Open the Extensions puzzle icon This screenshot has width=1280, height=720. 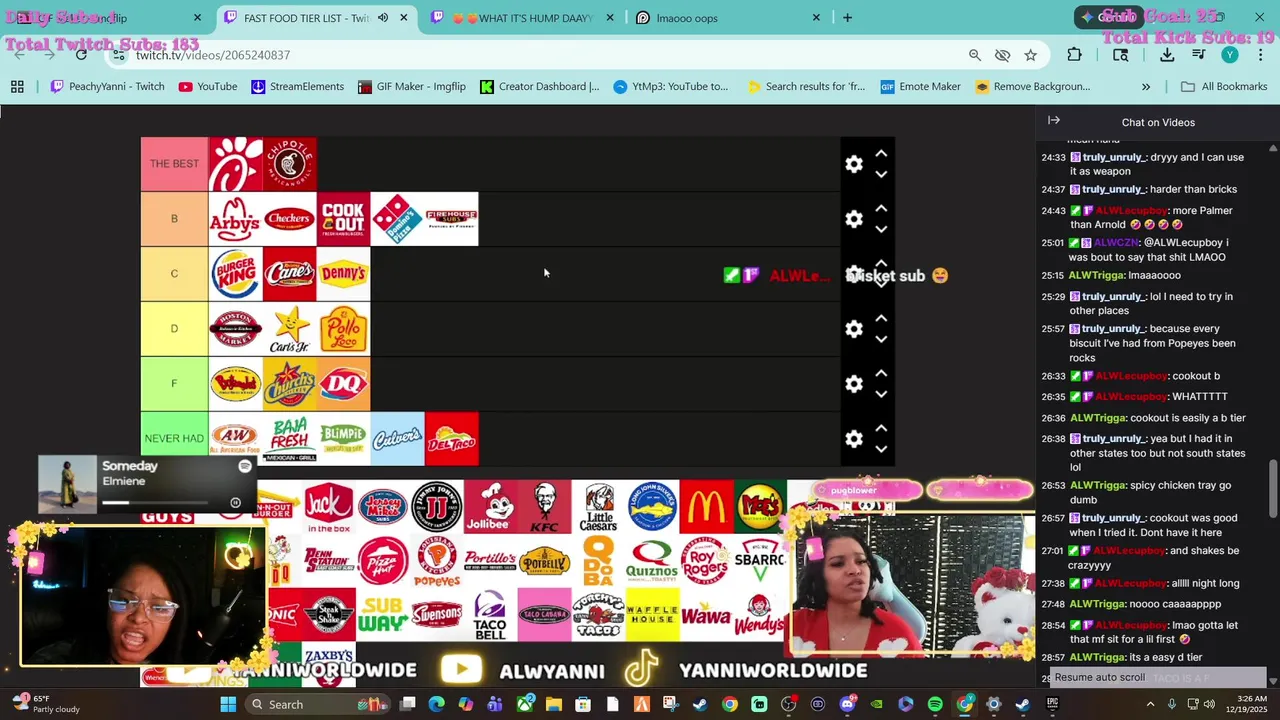click(x=1074, y=55)
